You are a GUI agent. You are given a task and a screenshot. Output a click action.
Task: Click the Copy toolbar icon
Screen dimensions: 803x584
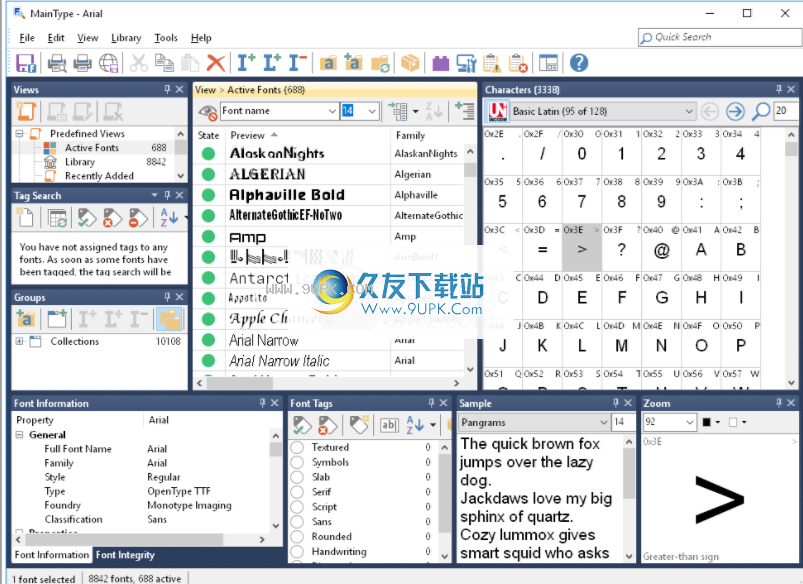[x=164, y=63]
